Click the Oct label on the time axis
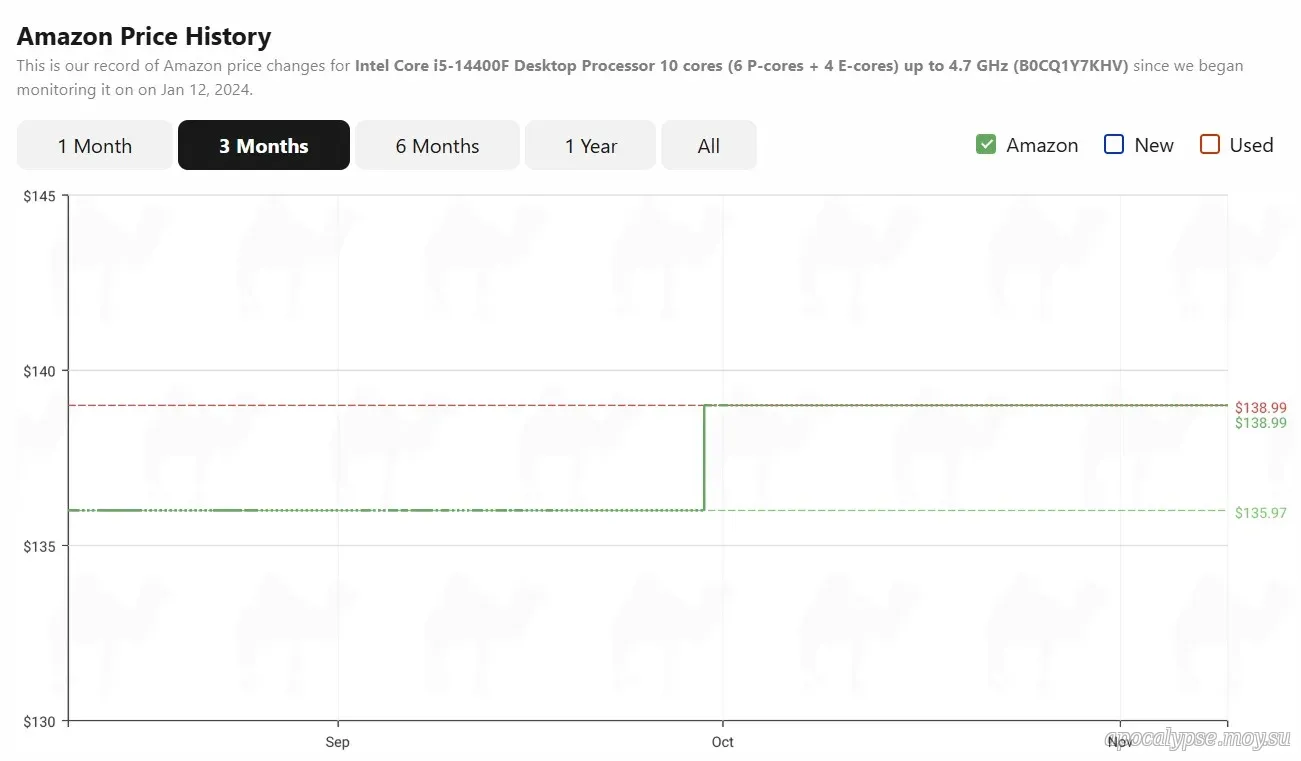 722,742
